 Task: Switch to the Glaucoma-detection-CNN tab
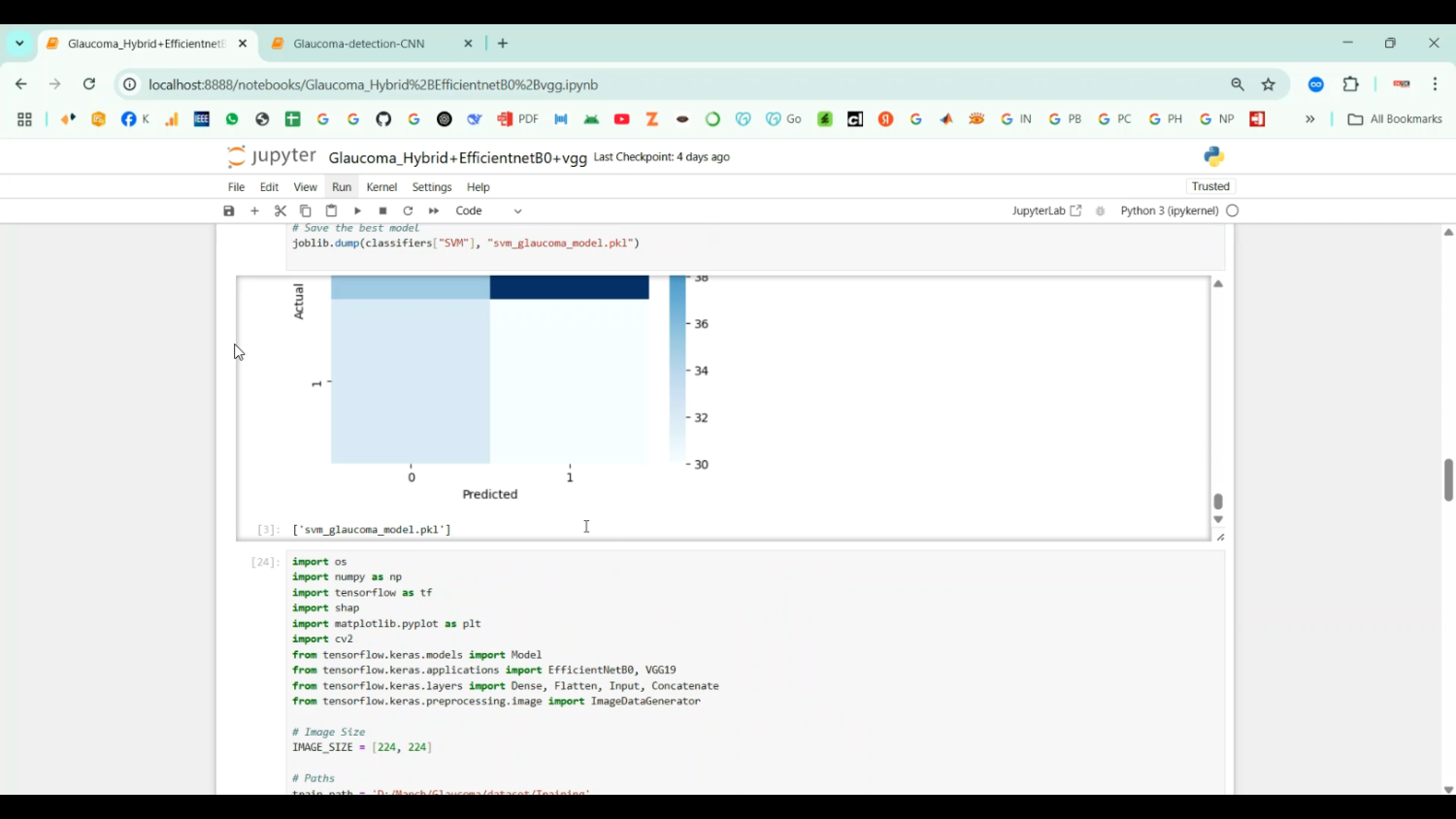pyautogui.click(x=359, y=44)
